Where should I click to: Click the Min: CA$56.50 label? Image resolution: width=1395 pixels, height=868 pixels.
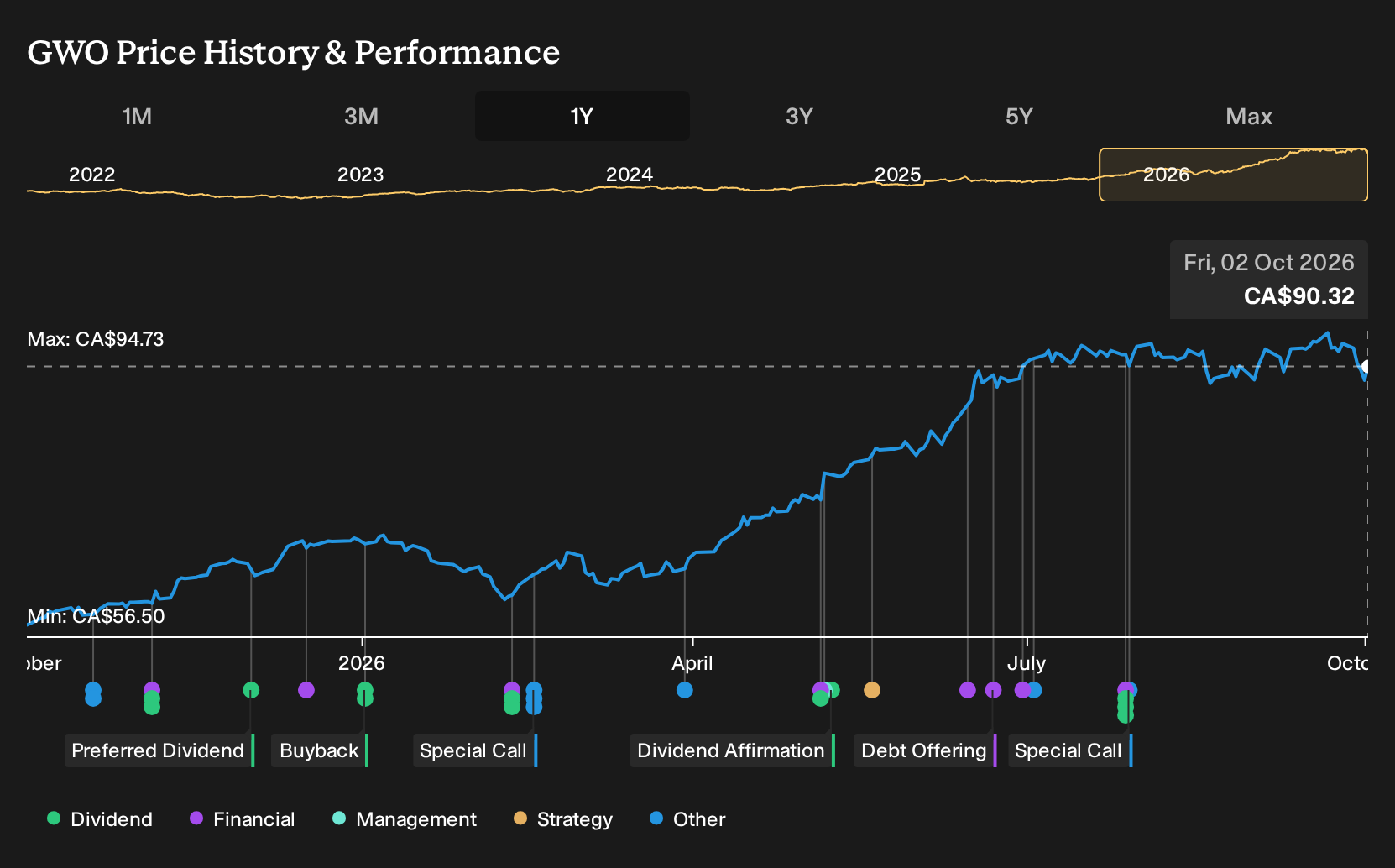click(96, 616)
